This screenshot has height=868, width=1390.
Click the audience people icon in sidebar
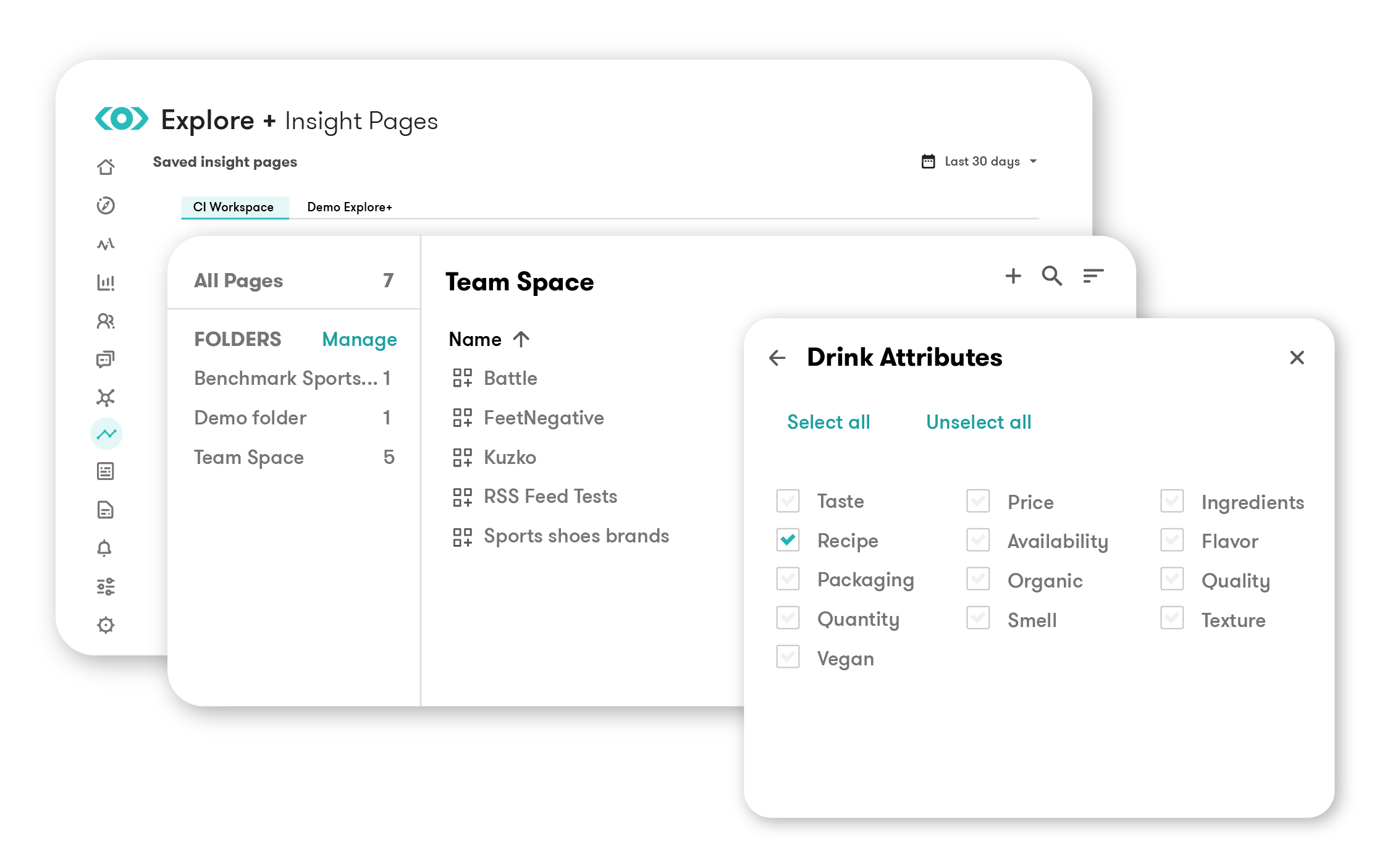106,322
